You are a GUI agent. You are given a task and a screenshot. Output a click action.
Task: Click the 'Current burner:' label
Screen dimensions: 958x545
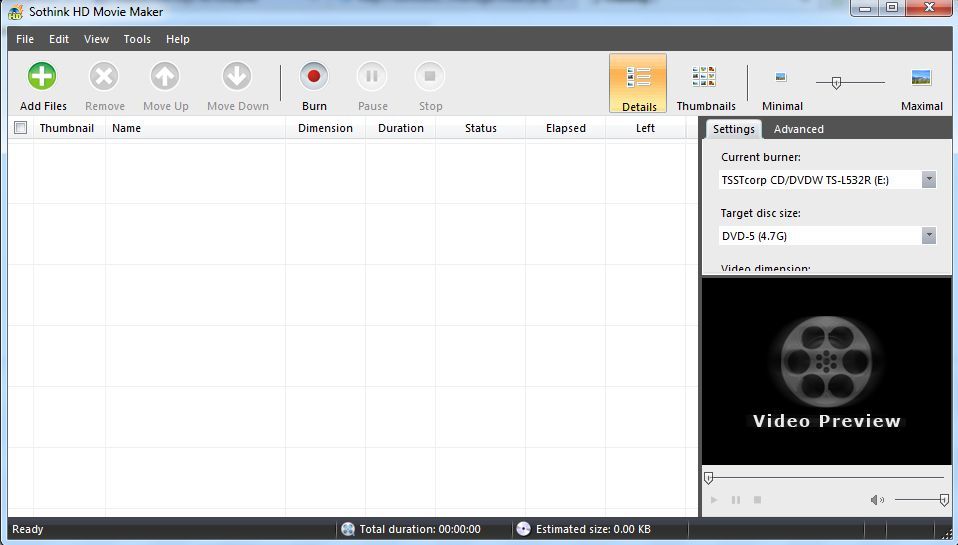point(761,157)
